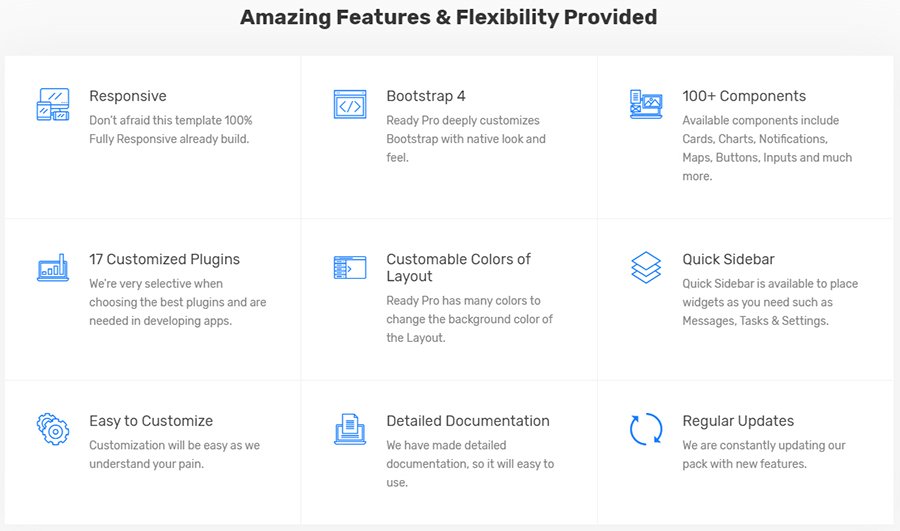Click the 17 Customized Plugins chart icon
This screenshot has width=900, height=531.
coord(53,268)
